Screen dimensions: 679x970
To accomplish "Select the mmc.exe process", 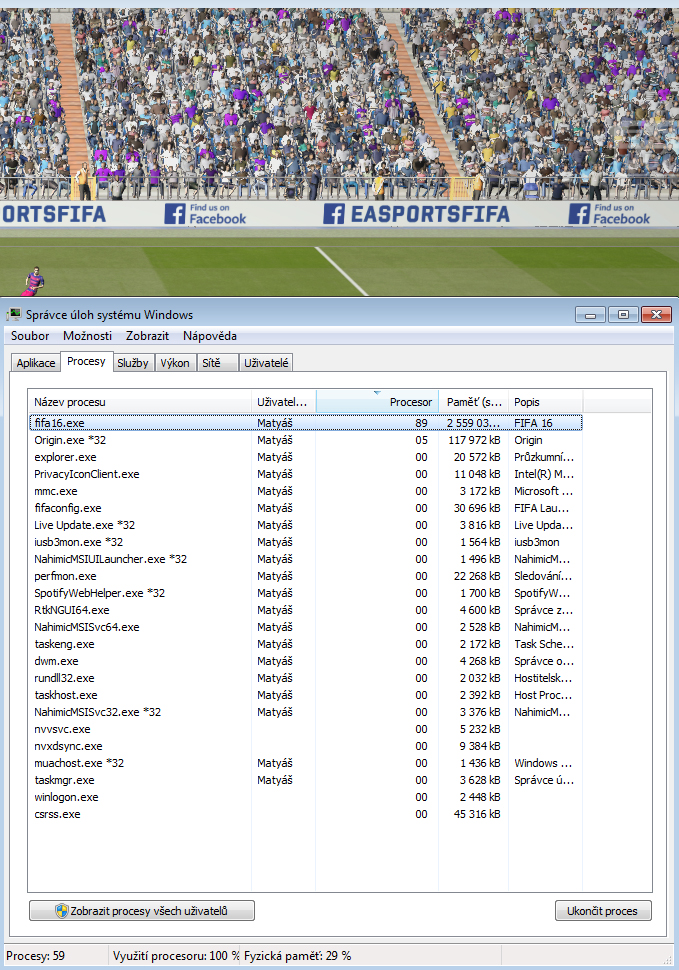I will click(305, 491).
